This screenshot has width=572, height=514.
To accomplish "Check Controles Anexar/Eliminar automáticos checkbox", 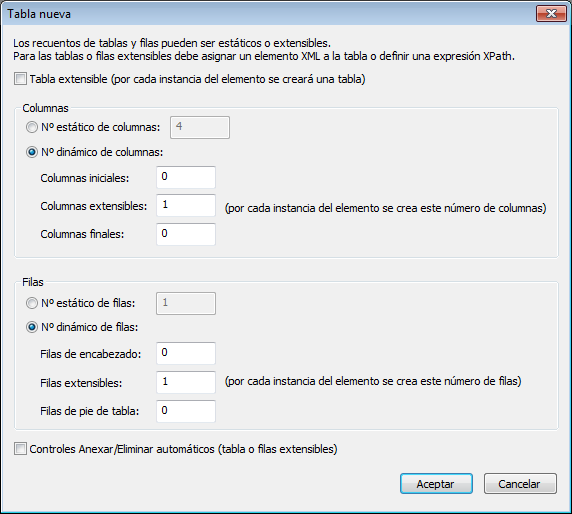I will click(20, 449).
